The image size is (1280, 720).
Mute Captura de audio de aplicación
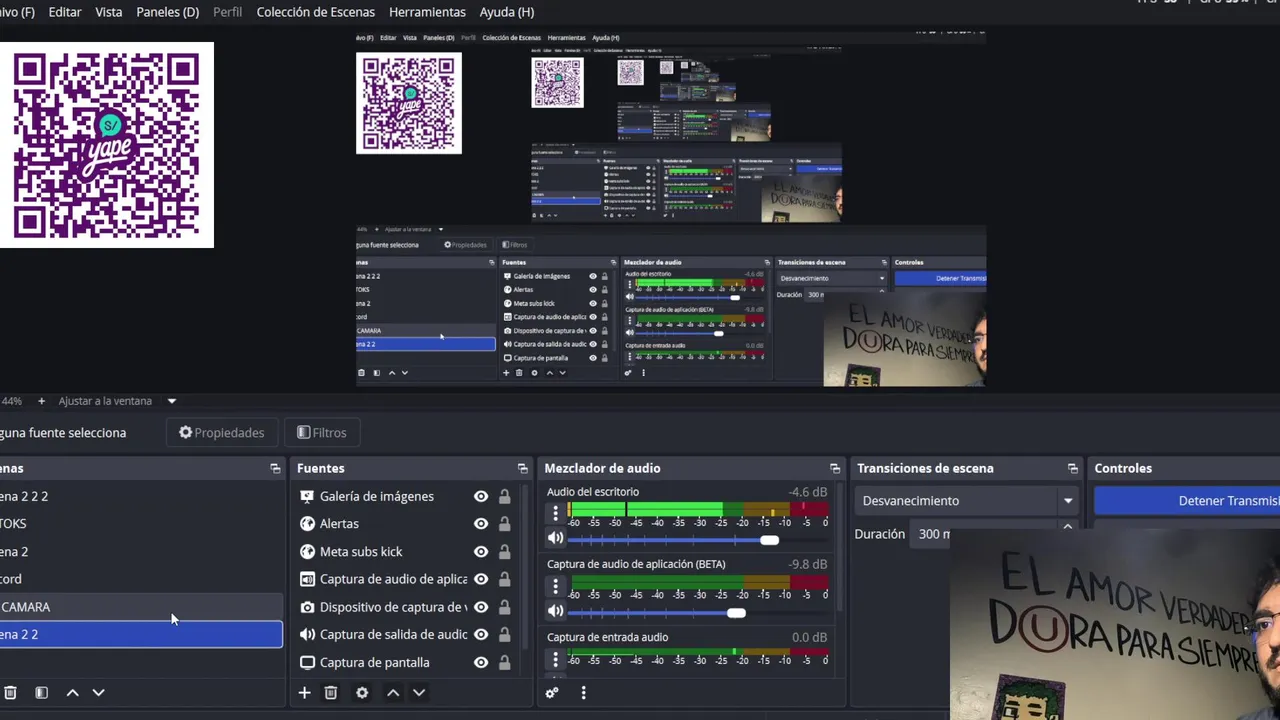(x=555, y=611)
